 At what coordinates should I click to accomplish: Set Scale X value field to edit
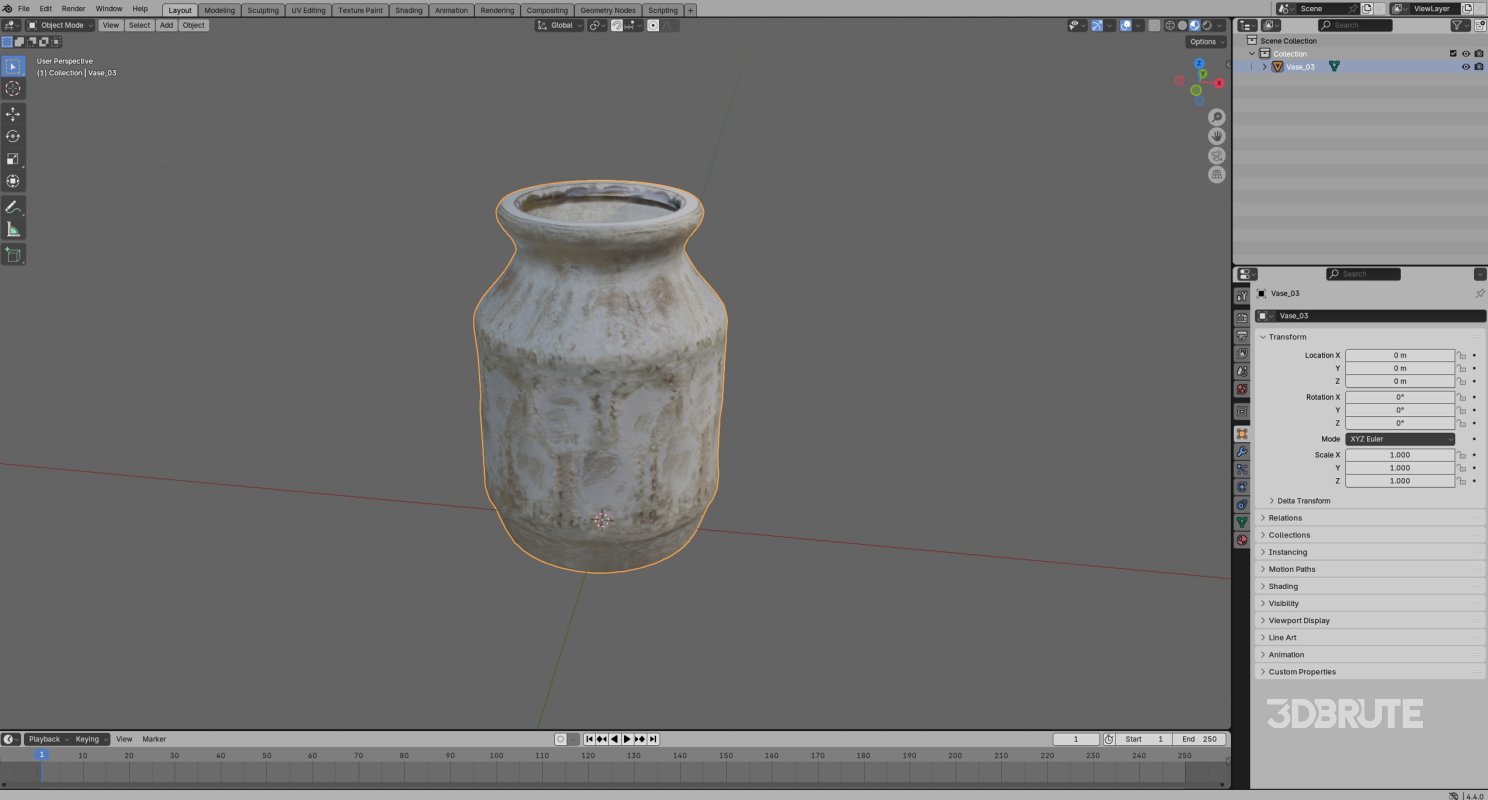1400,455
